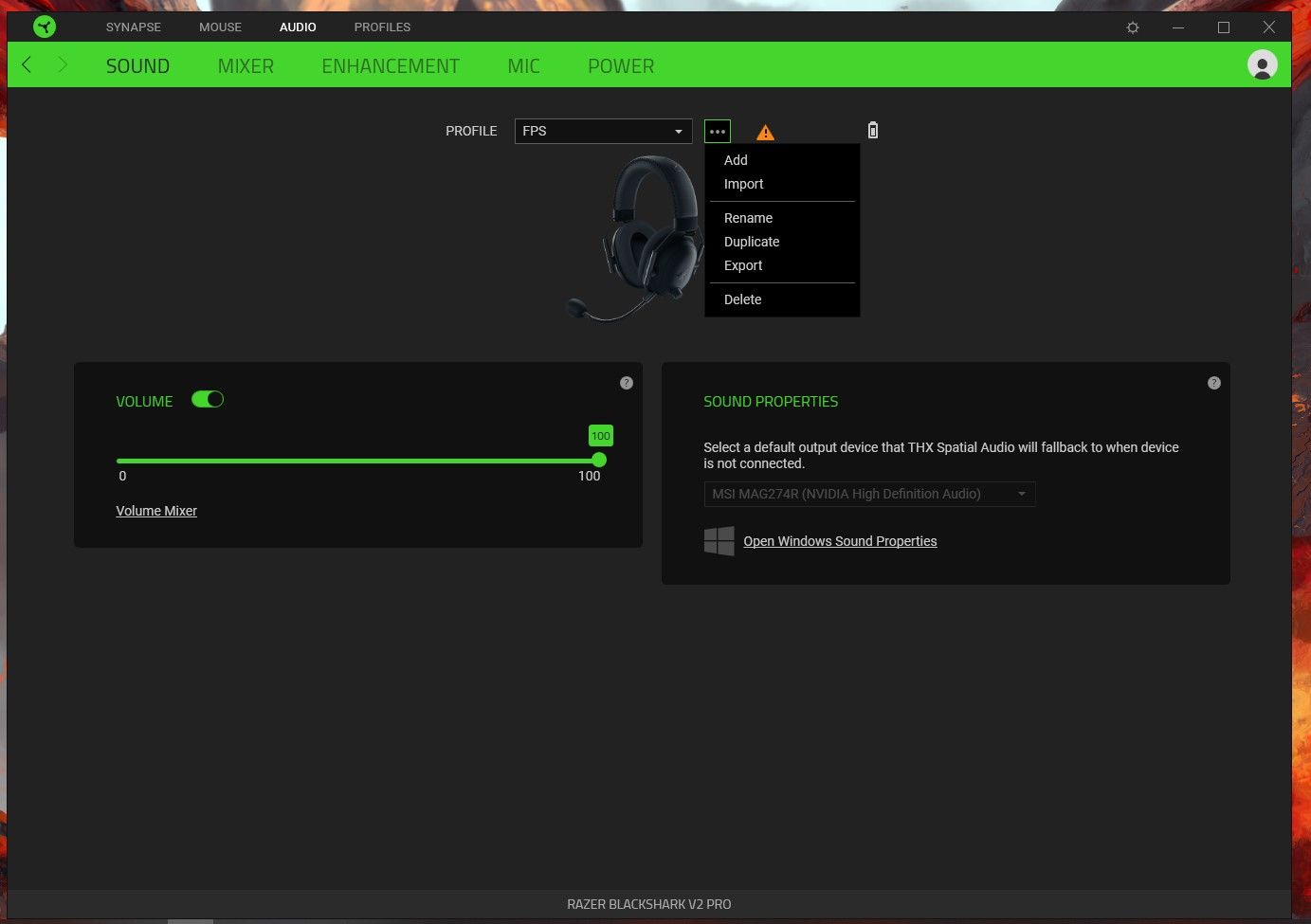Click the volume slider handle

tap(599, 461)
